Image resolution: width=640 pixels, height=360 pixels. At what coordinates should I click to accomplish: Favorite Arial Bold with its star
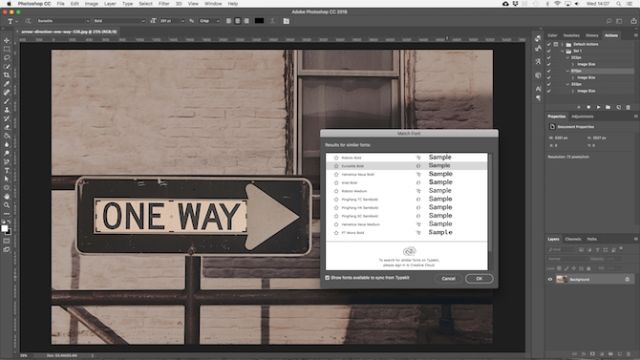pos(336,182)
